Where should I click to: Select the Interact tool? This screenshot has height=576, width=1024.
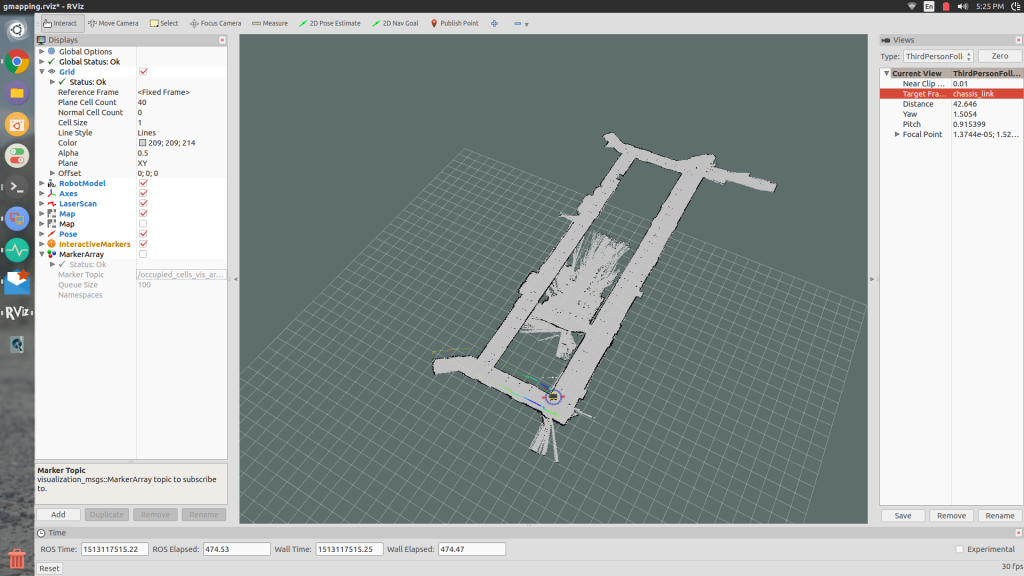pos(60,24)
